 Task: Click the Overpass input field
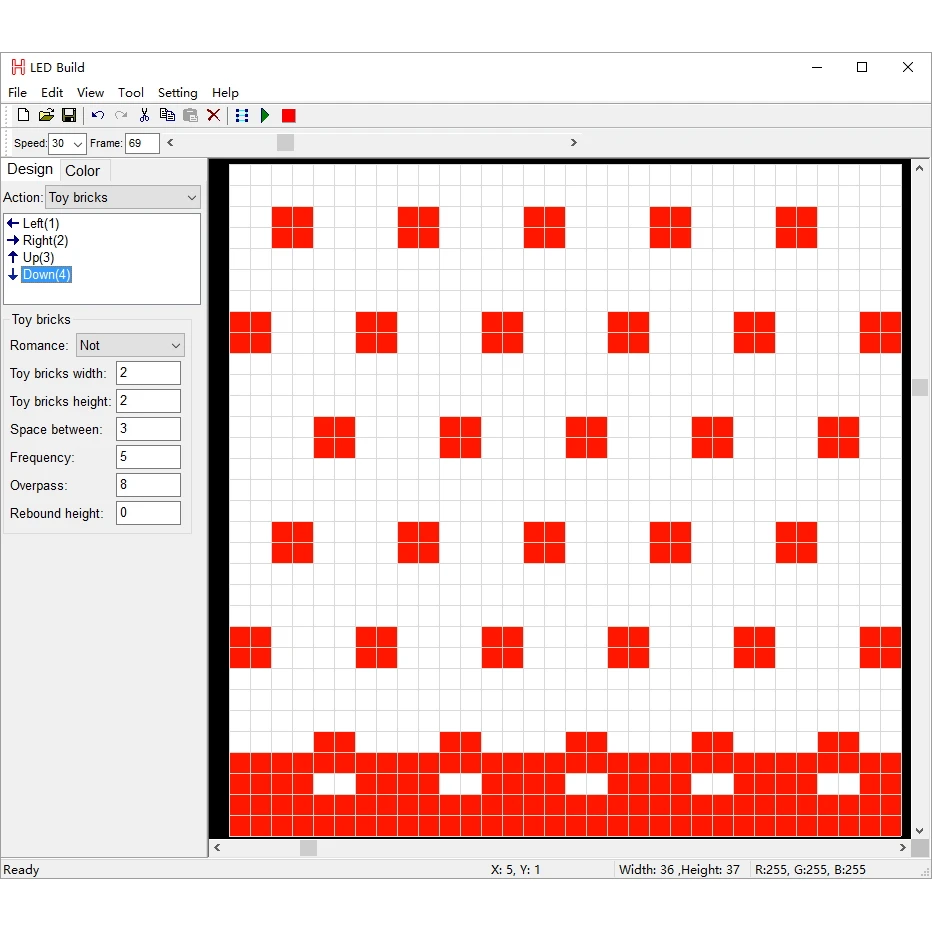[x=149, y=485]
